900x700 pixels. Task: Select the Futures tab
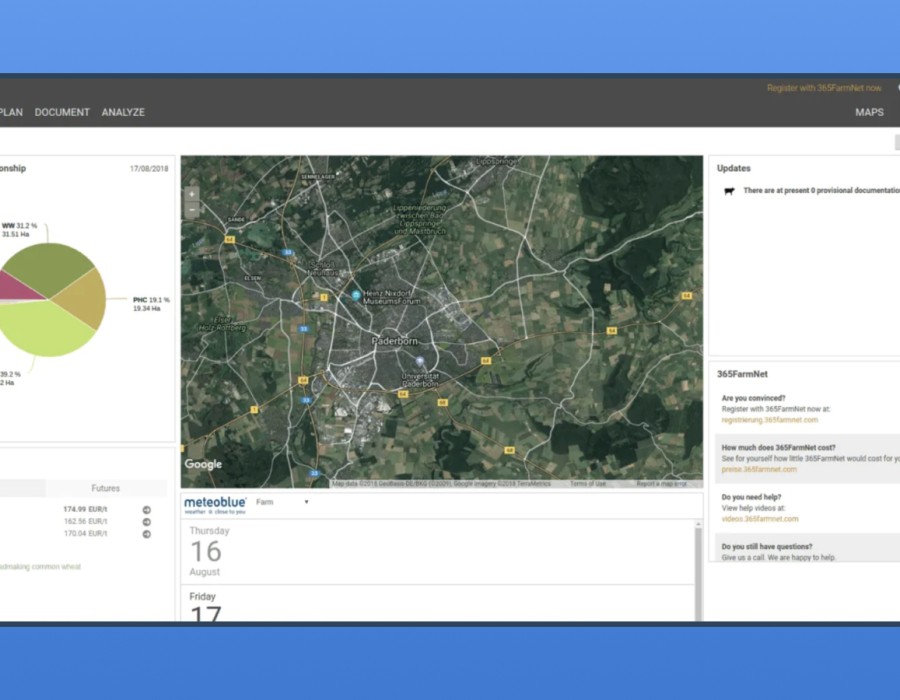coord(105,488)
